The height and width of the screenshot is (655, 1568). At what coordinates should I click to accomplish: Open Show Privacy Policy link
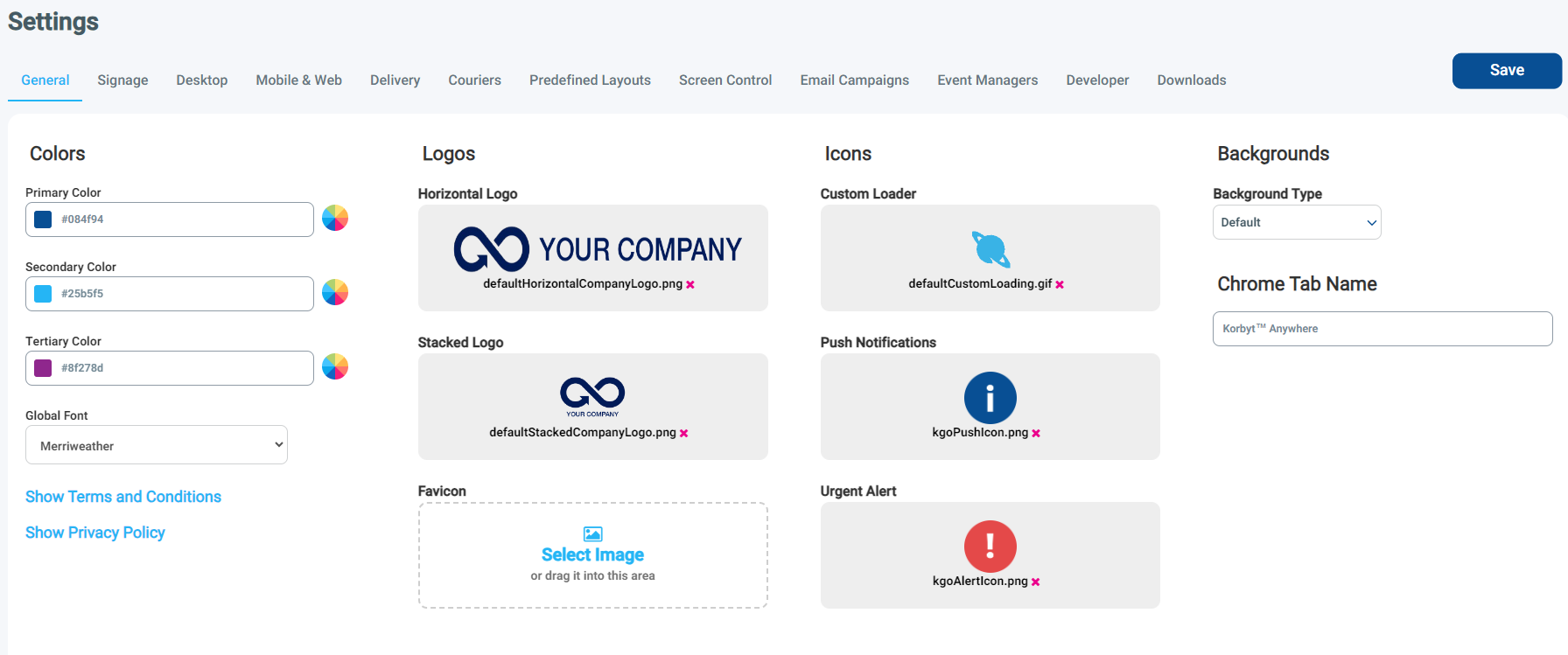click(x=95, y=533)
